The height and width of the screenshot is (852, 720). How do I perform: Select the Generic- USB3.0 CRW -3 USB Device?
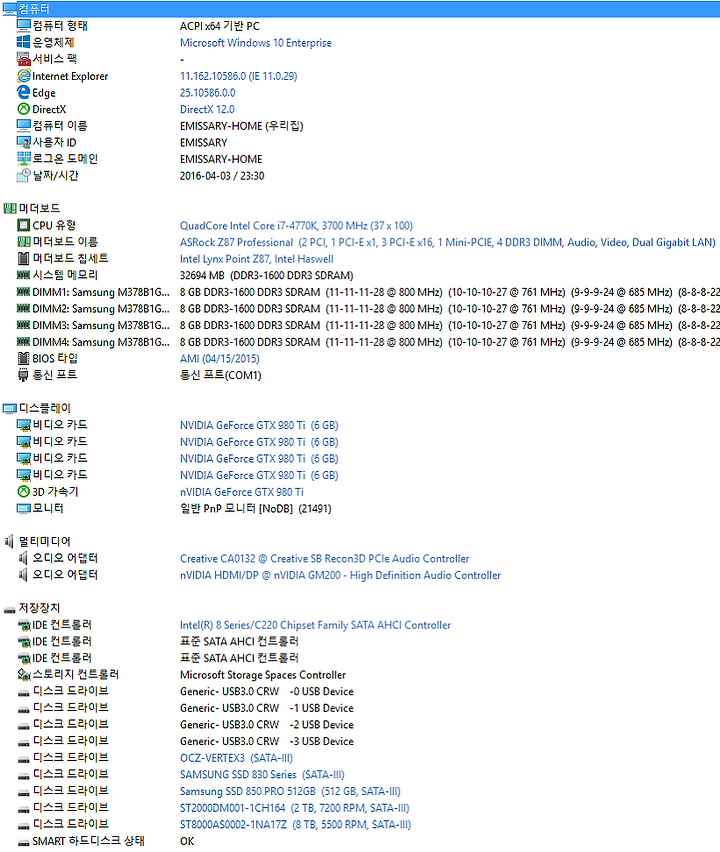(x=266, y=742)
